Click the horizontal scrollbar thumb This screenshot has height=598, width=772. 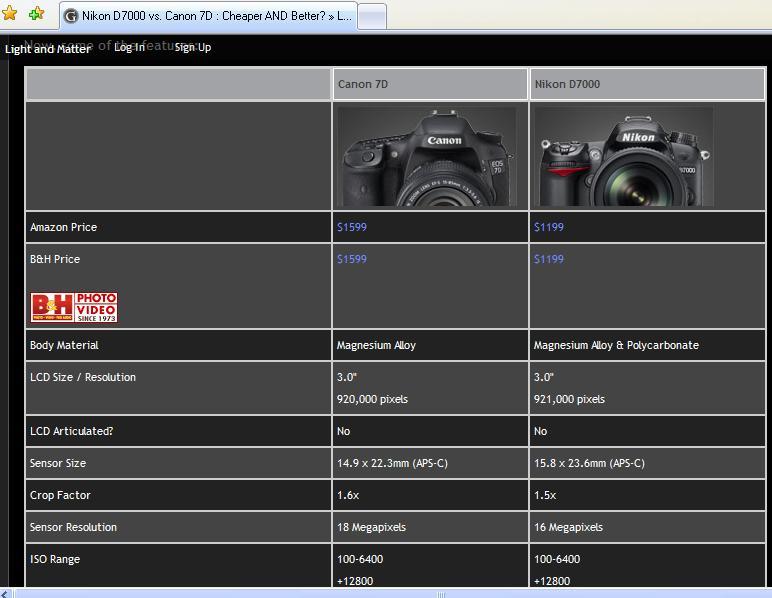pyautogui.click(x=440, y=593)
